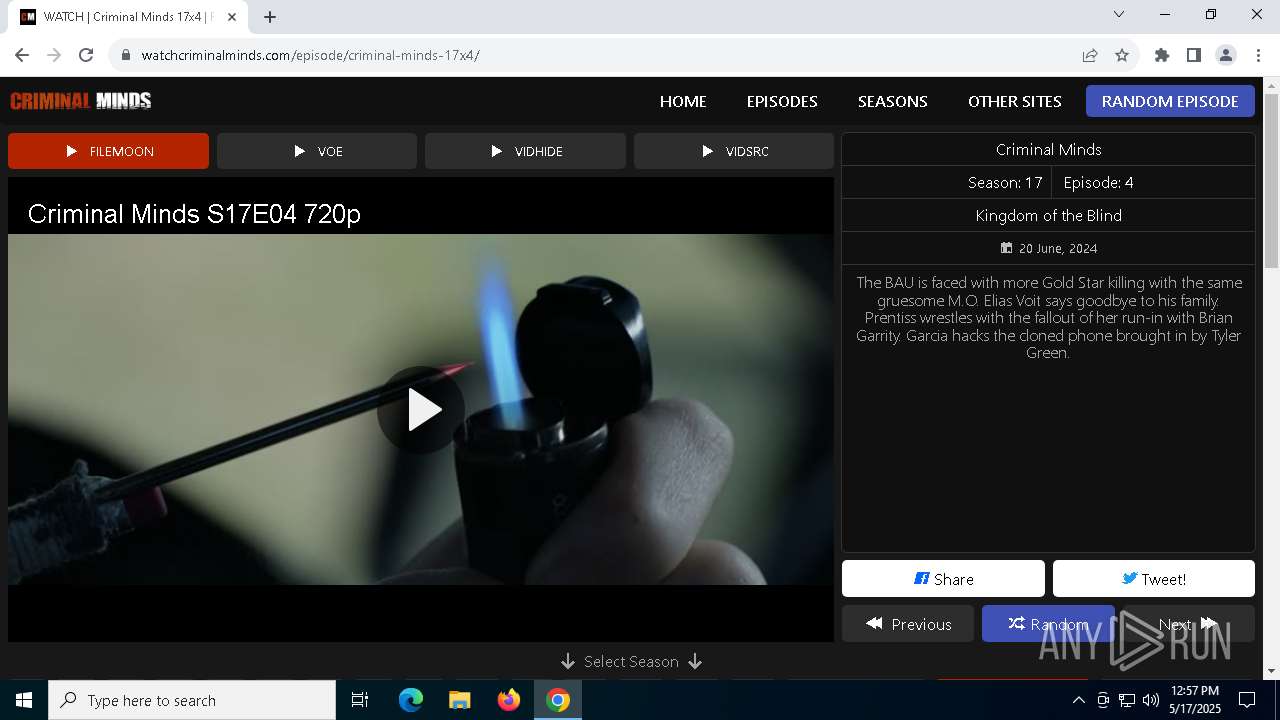Launch Firefox from the taskbar
Image resolution: width=1280 pixels, height=720 pixels.
coord(509,700)
